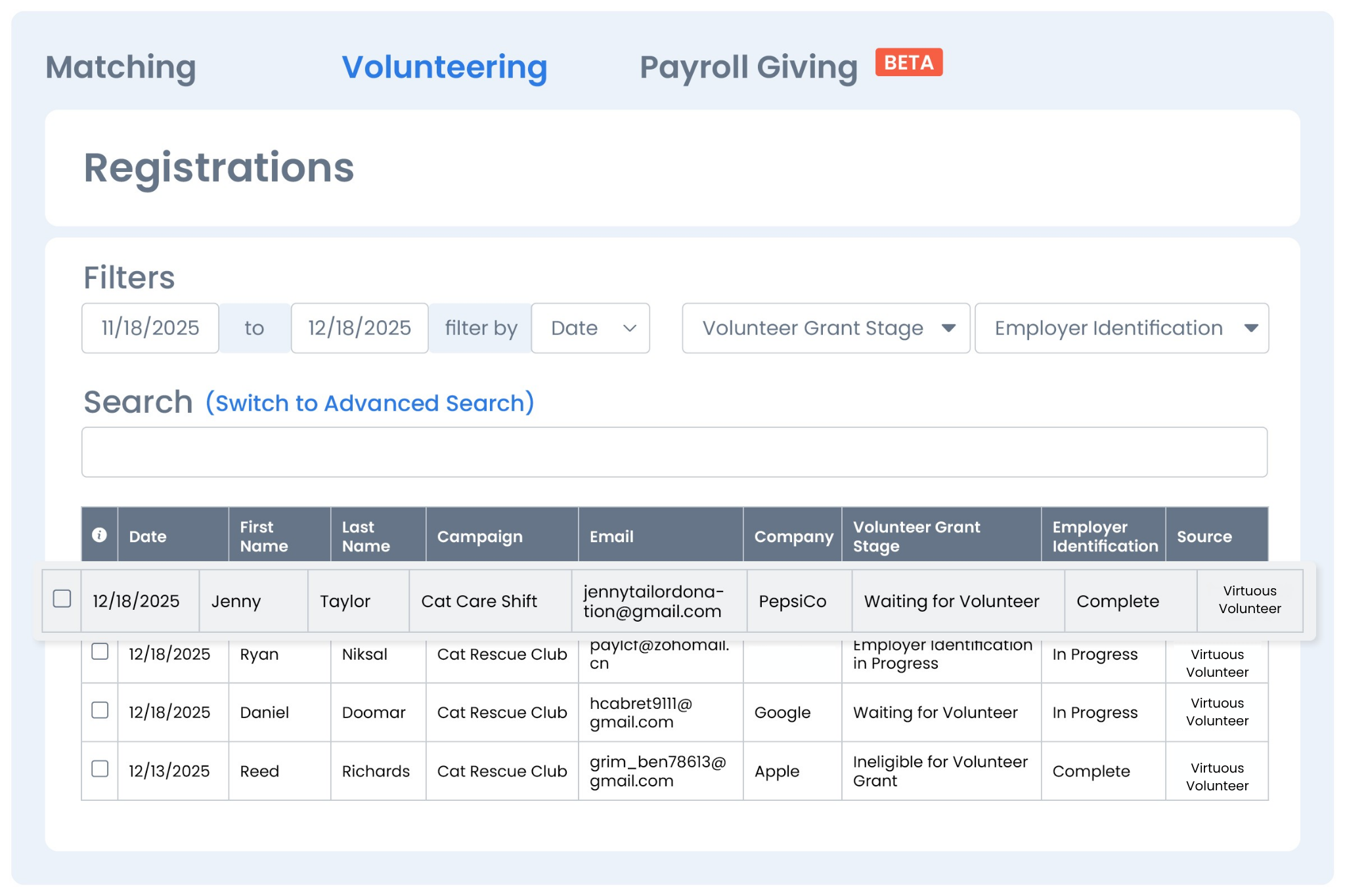Edit the start date 11/18/2025 field

[x=150, y=328]
